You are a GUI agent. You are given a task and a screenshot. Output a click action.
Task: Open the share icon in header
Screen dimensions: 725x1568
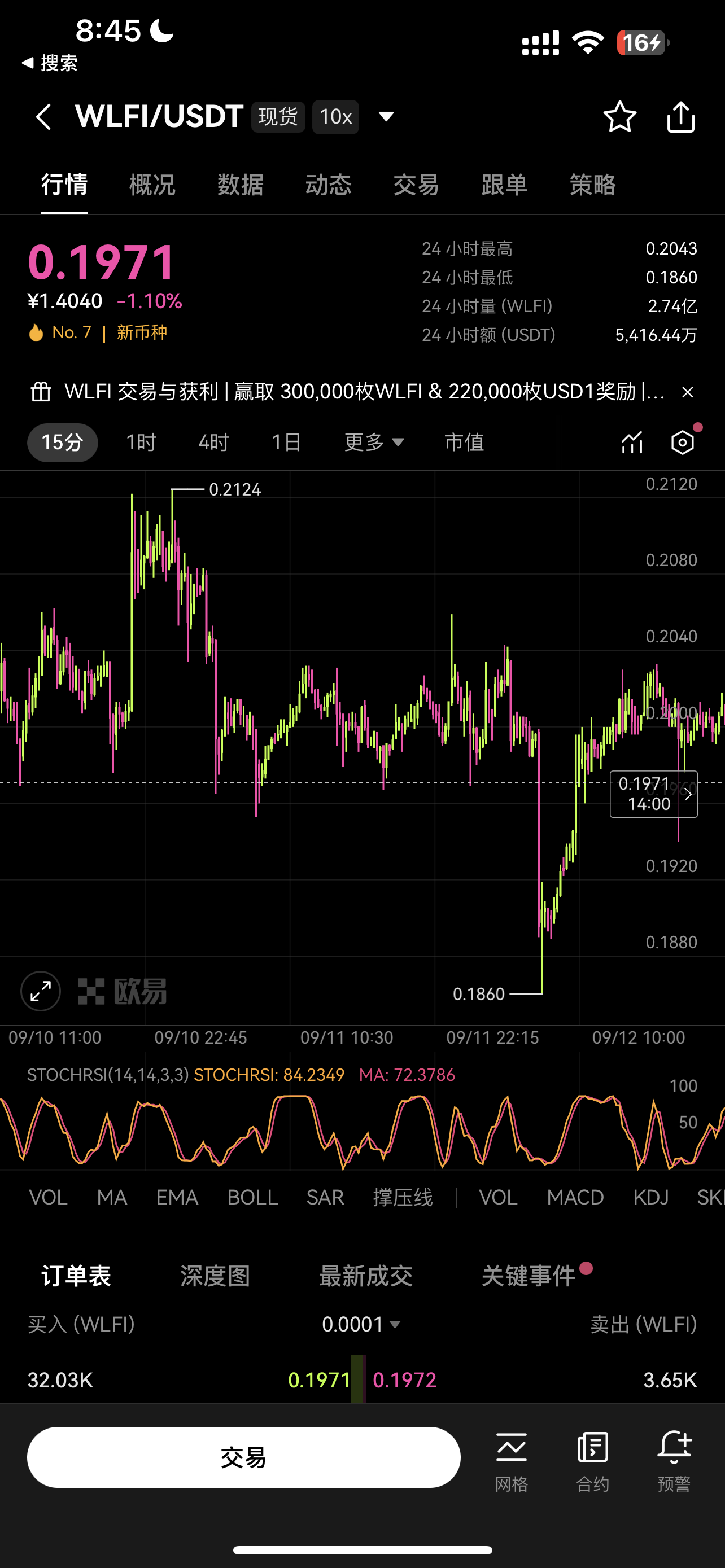680,117
